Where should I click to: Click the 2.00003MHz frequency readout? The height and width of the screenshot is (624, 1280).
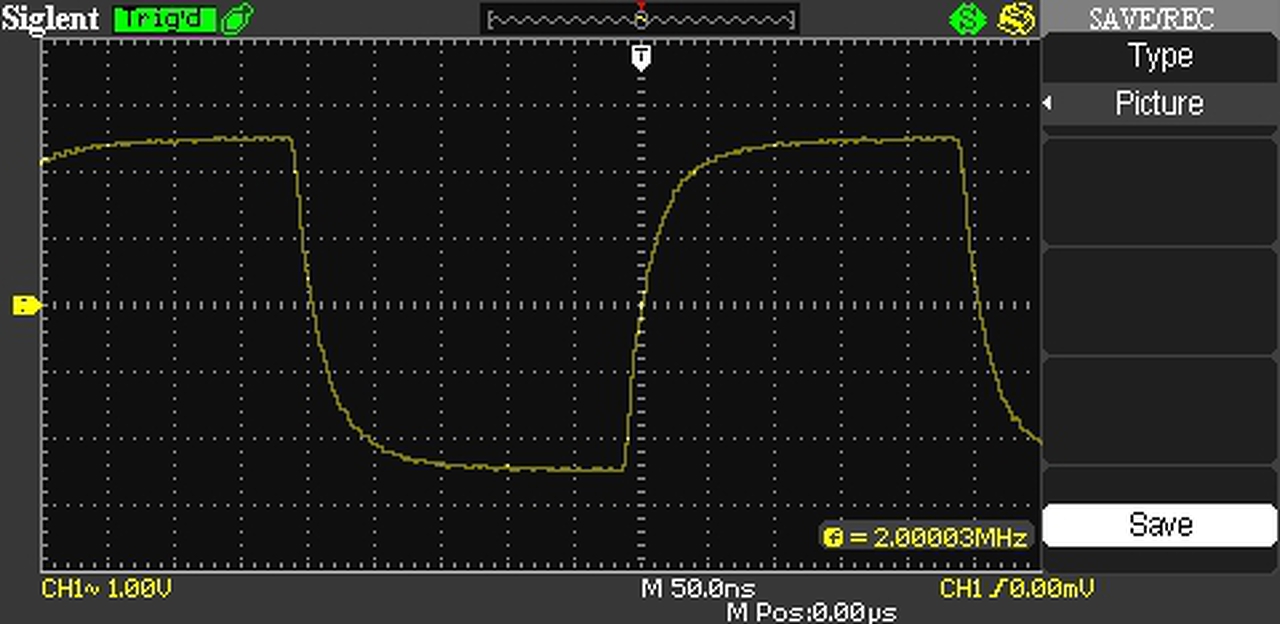tap(950, 537)
